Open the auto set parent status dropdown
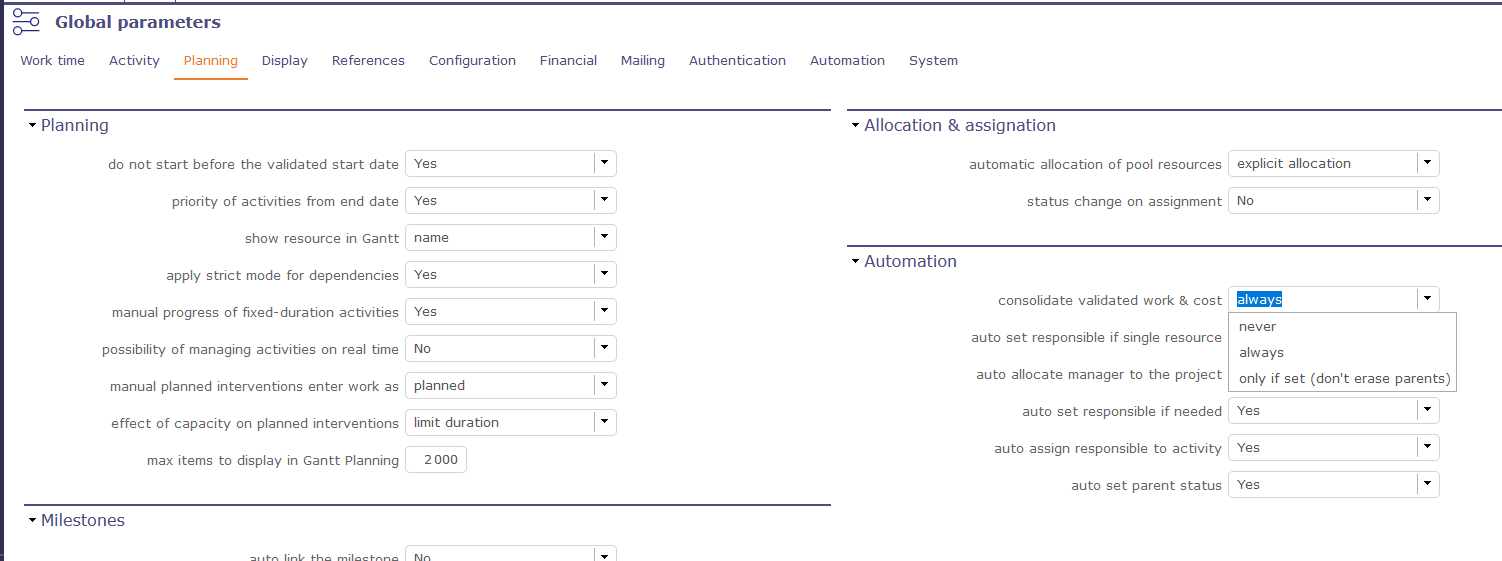1502x561 pixels. 1427,485
